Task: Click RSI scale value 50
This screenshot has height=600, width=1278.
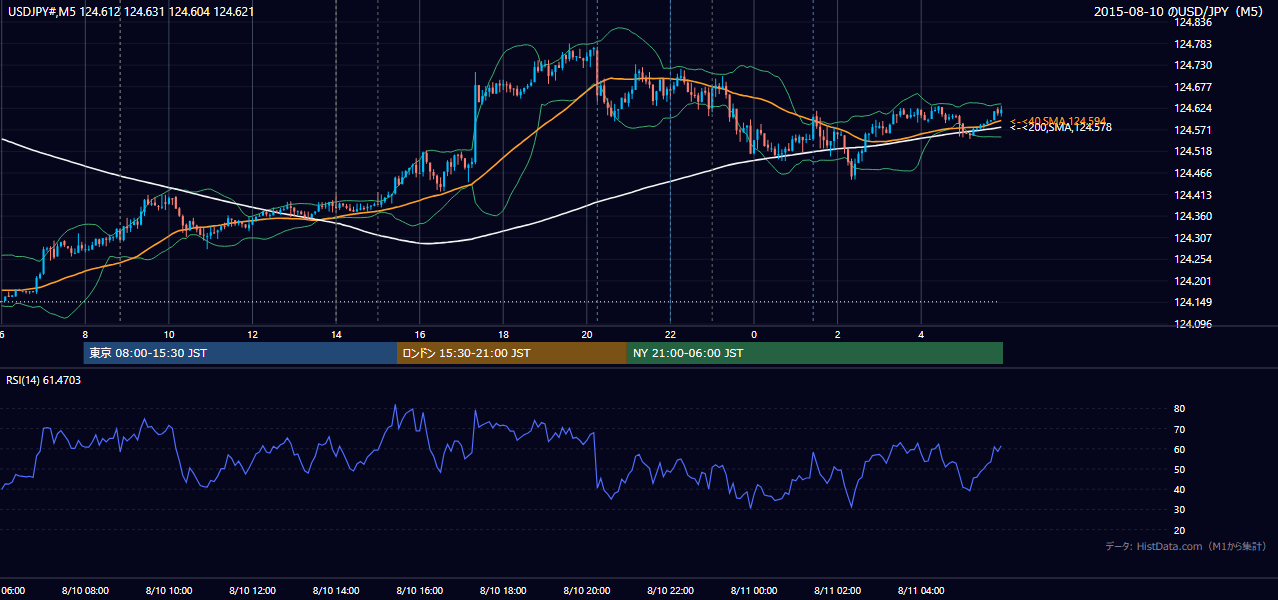Action: tap(1179, 469)
